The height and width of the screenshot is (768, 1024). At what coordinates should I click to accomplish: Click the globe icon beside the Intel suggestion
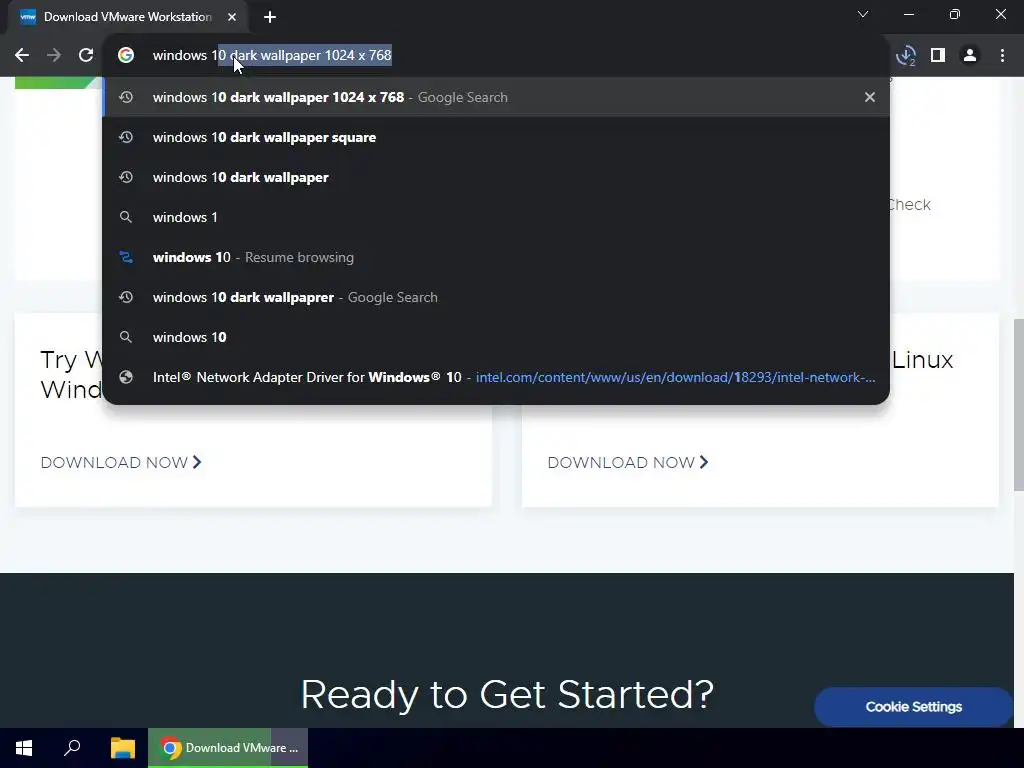coord(126,377)
